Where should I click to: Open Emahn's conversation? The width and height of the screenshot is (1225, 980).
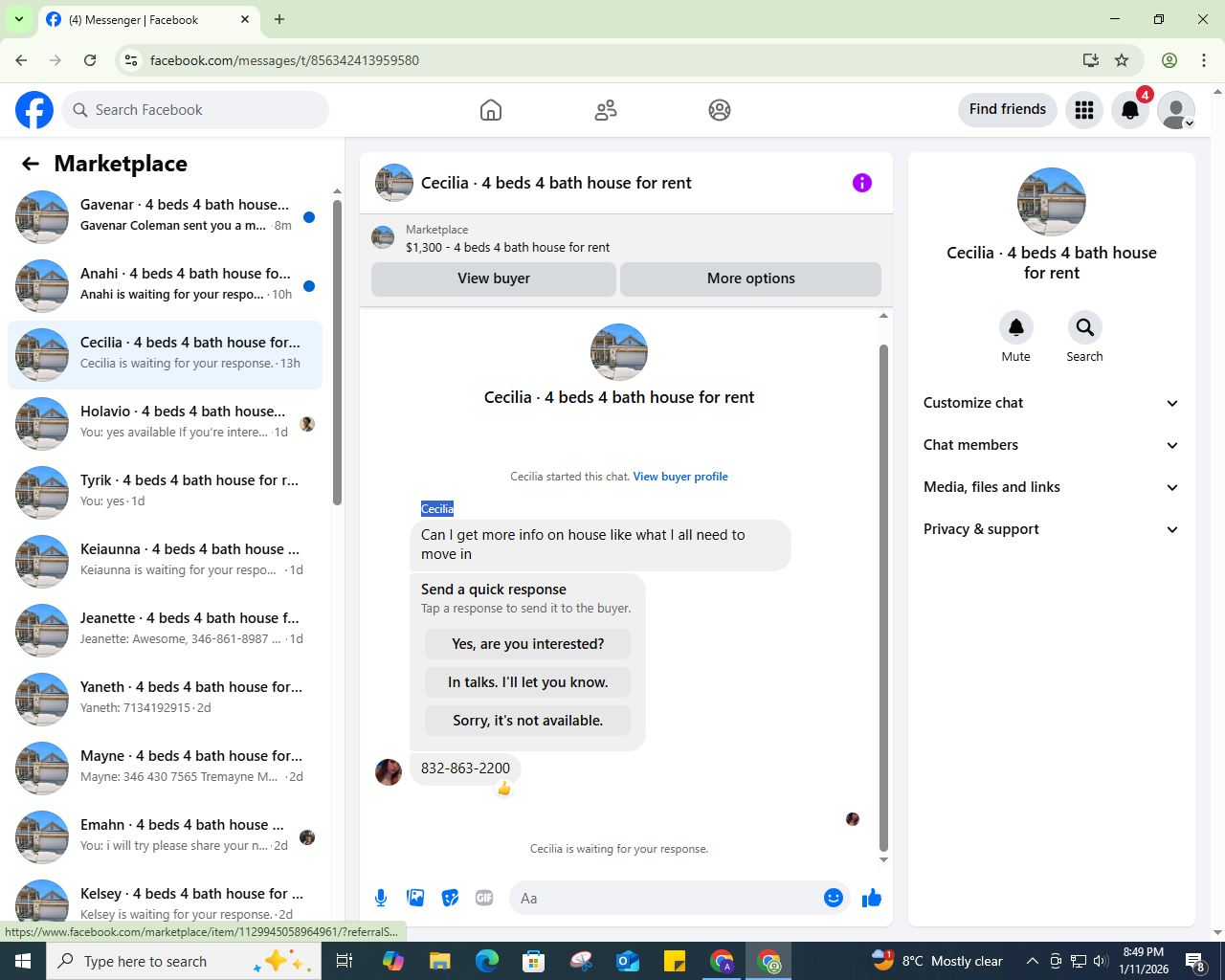click(166, 837)
